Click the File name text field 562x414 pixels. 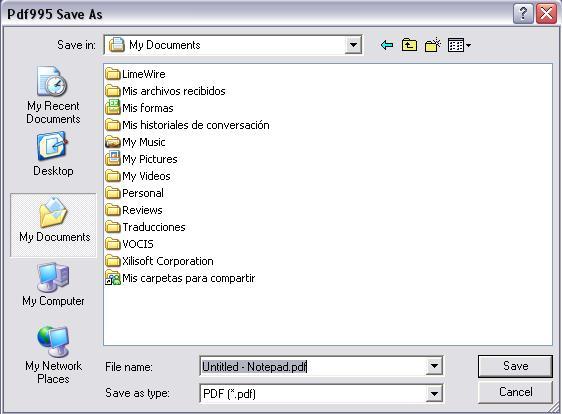point(313,366)
